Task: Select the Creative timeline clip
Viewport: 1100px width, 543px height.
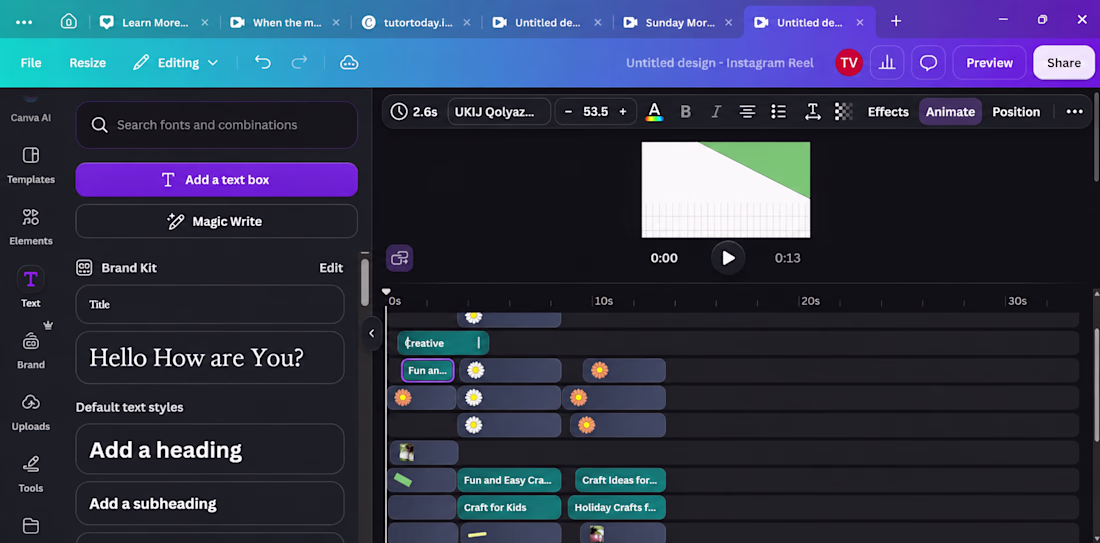Action: pyautogui.click(x=443, y=343)
